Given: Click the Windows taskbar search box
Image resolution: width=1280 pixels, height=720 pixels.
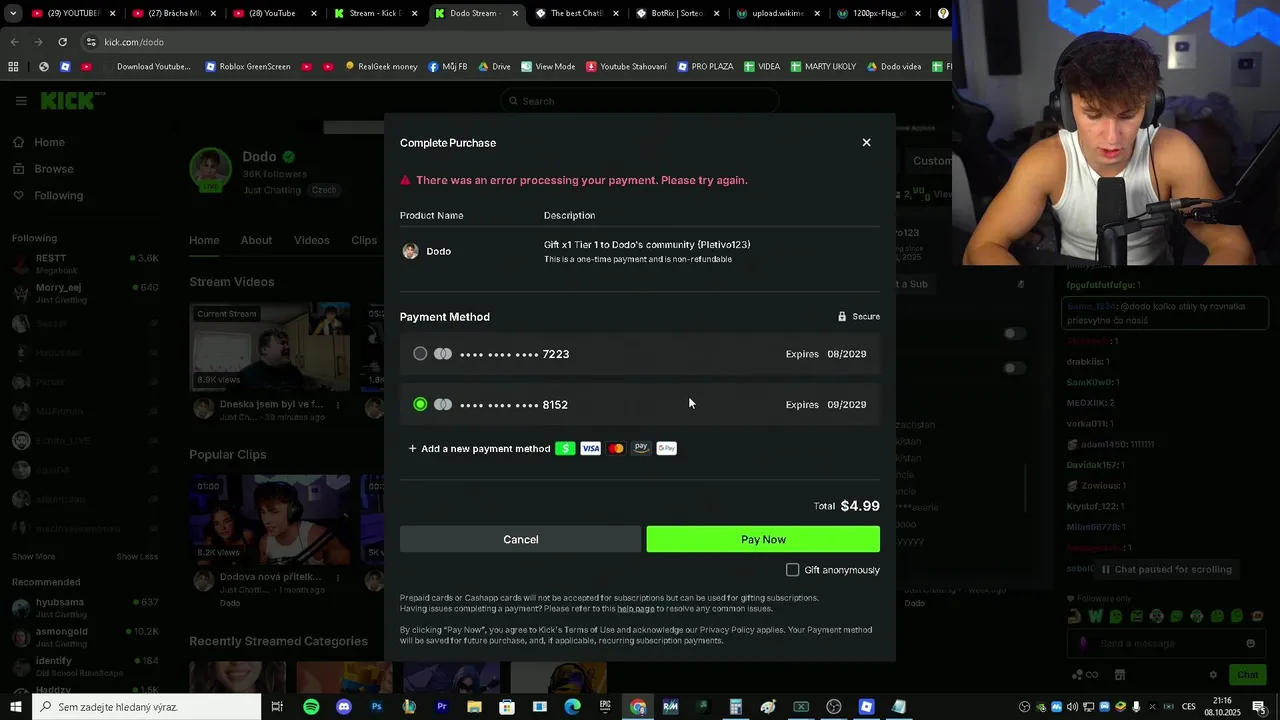Looking at the screenshot, I should [x=147, y=707].
